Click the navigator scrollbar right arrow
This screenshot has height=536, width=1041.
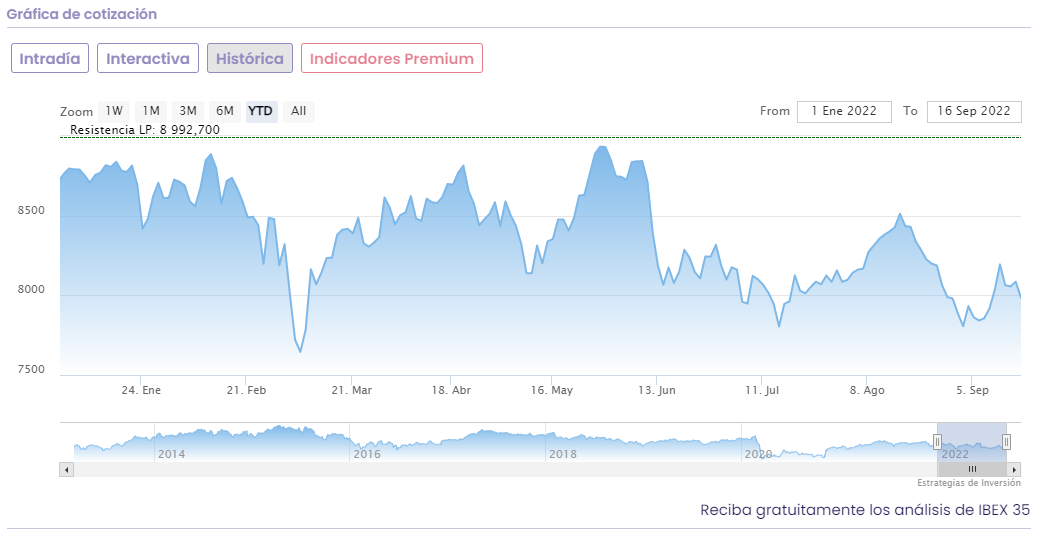point(1014,469)
